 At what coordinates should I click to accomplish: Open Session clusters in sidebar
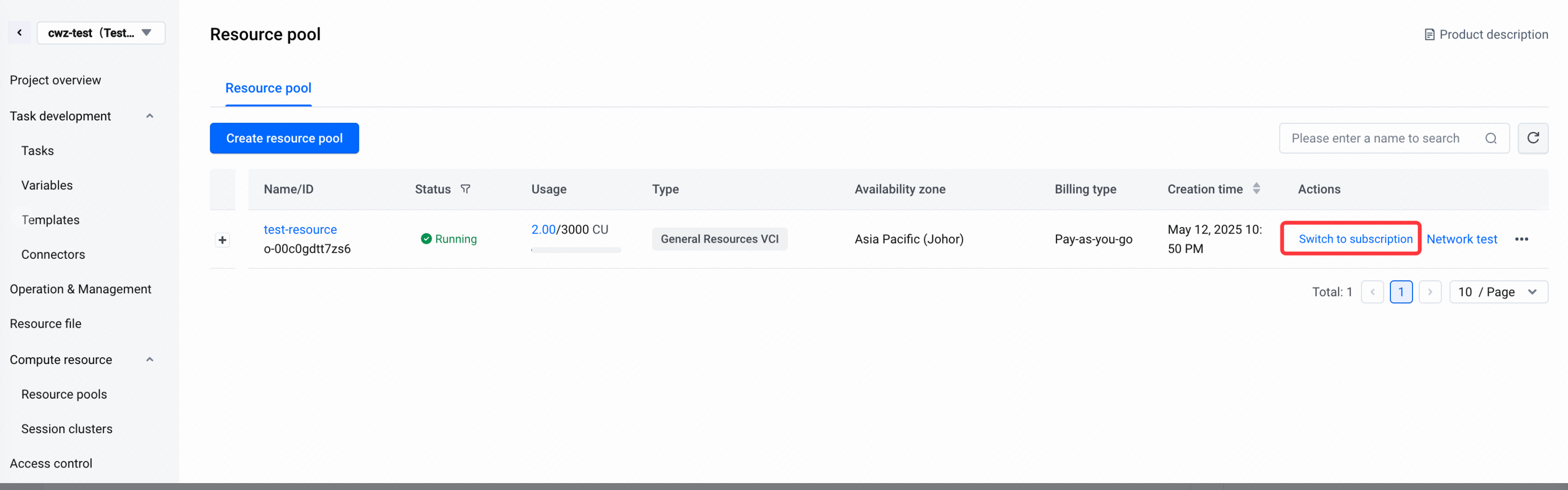pyautogui.click(x=67, y=429)
